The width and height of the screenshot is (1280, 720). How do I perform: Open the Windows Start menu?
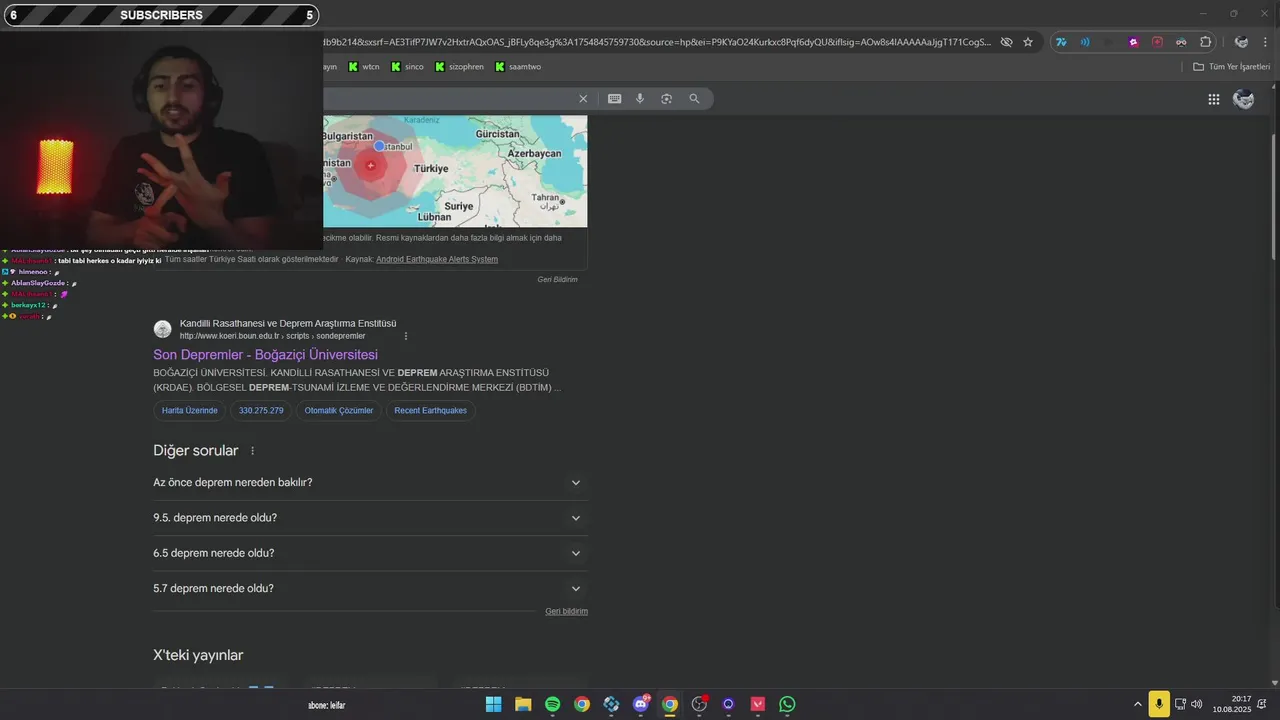(x=493, y=705)
